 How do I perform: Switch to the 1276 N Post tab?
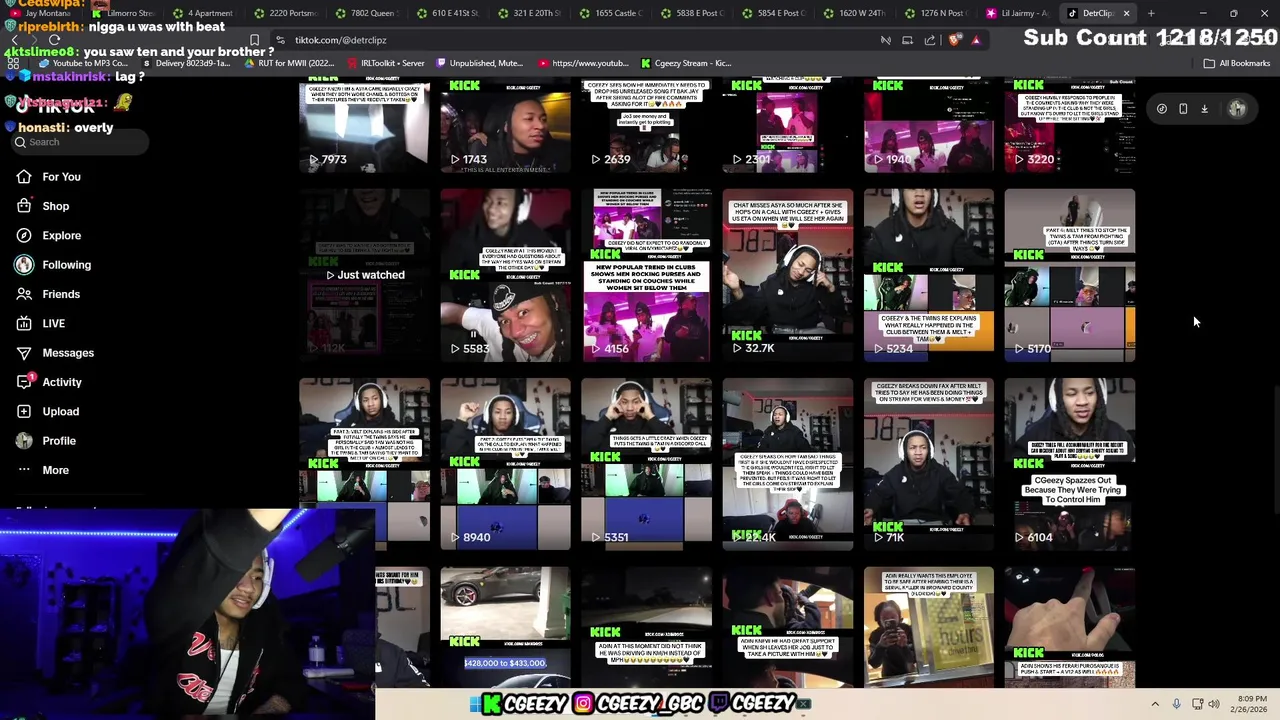tap(937, 13)
